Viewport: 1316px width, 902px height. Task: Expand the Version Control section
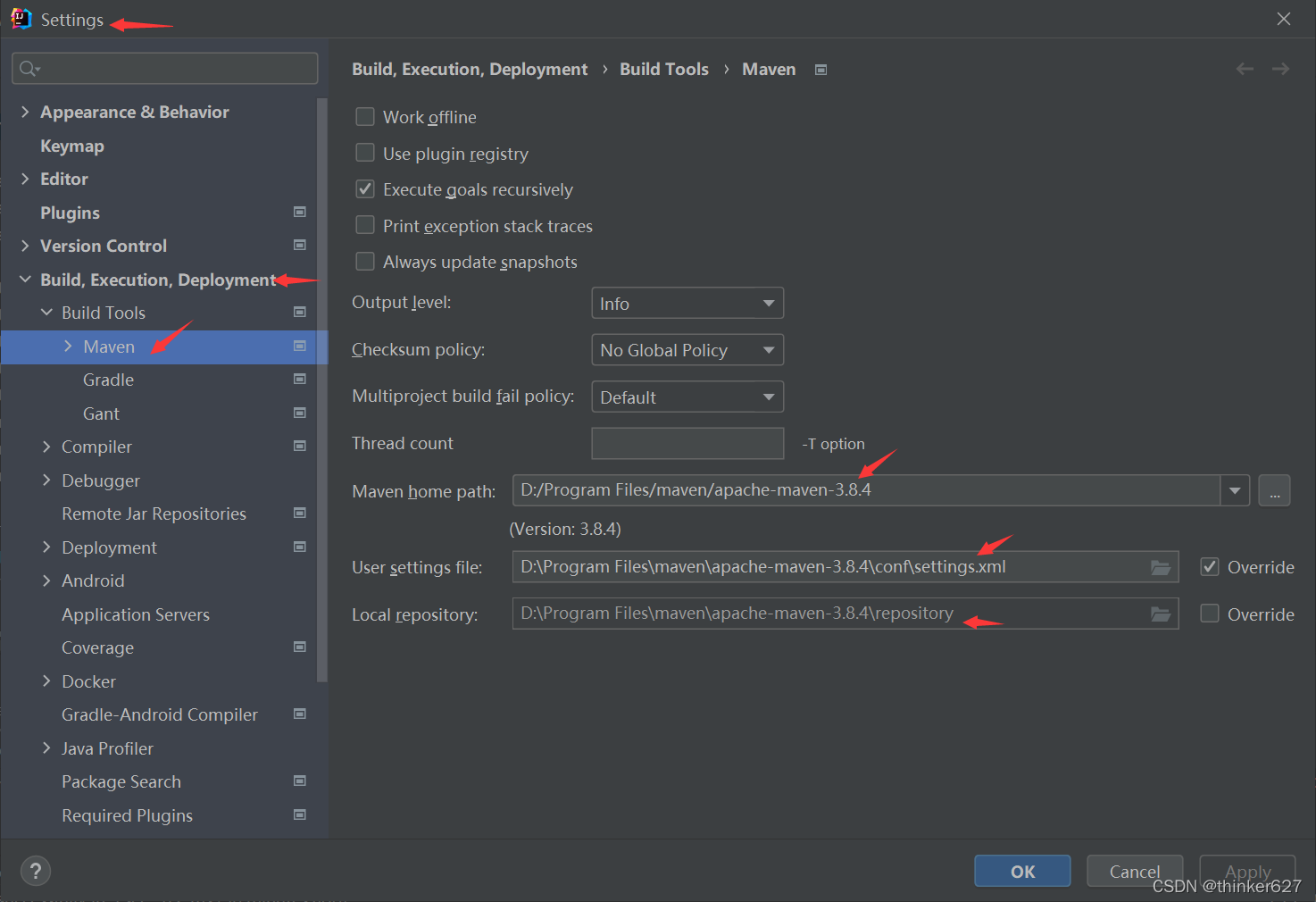(x=25, y=246)
